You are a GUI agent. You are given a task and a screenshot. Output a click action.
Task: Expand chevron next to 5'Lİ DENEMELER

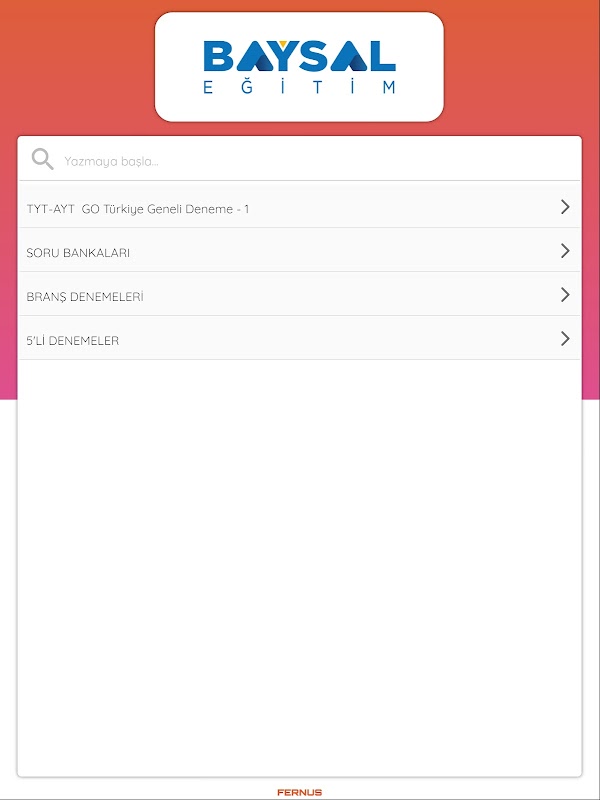(x=565, y=338)
